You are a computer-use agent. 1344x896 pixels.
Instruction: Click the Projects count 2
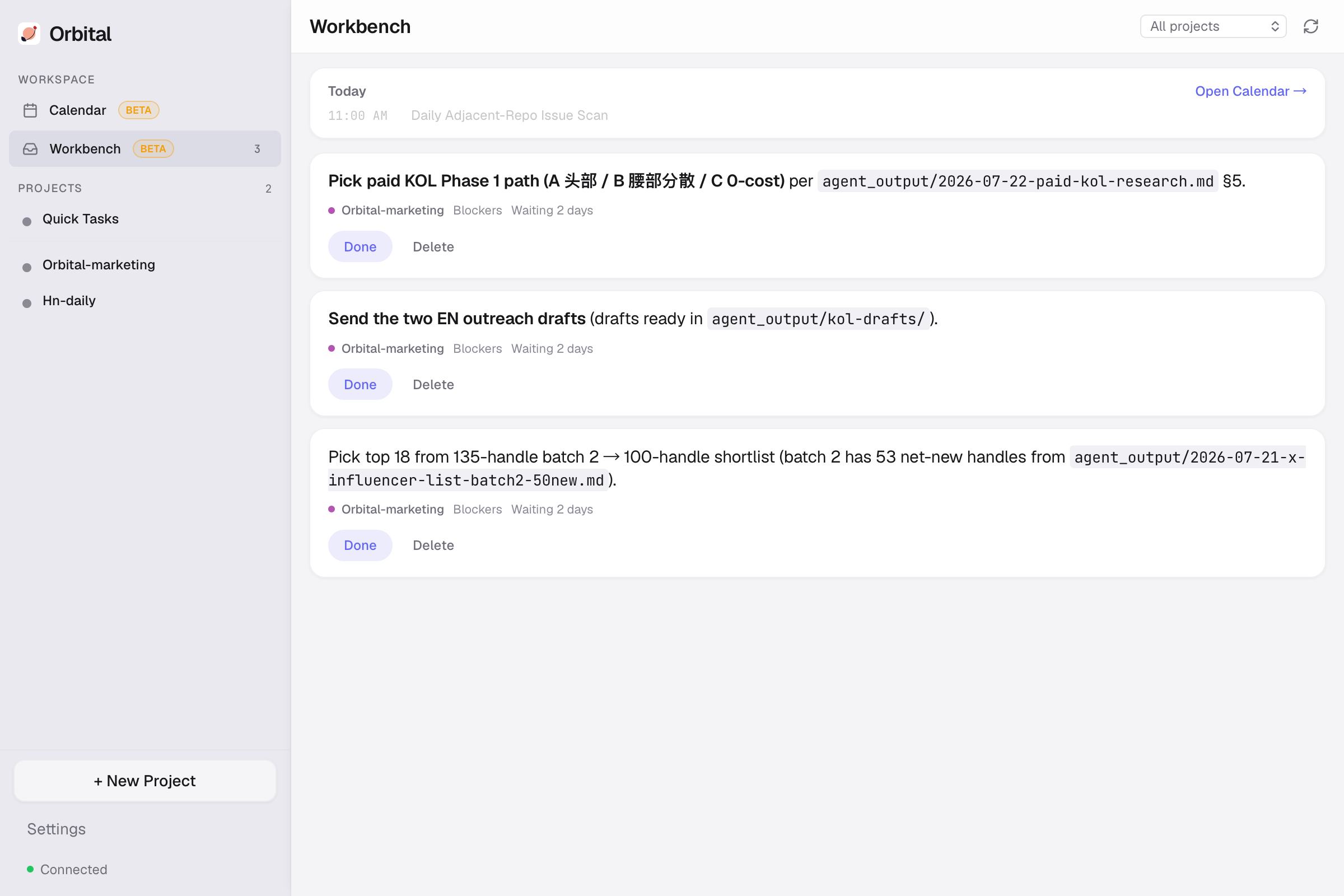coord(268,189)
